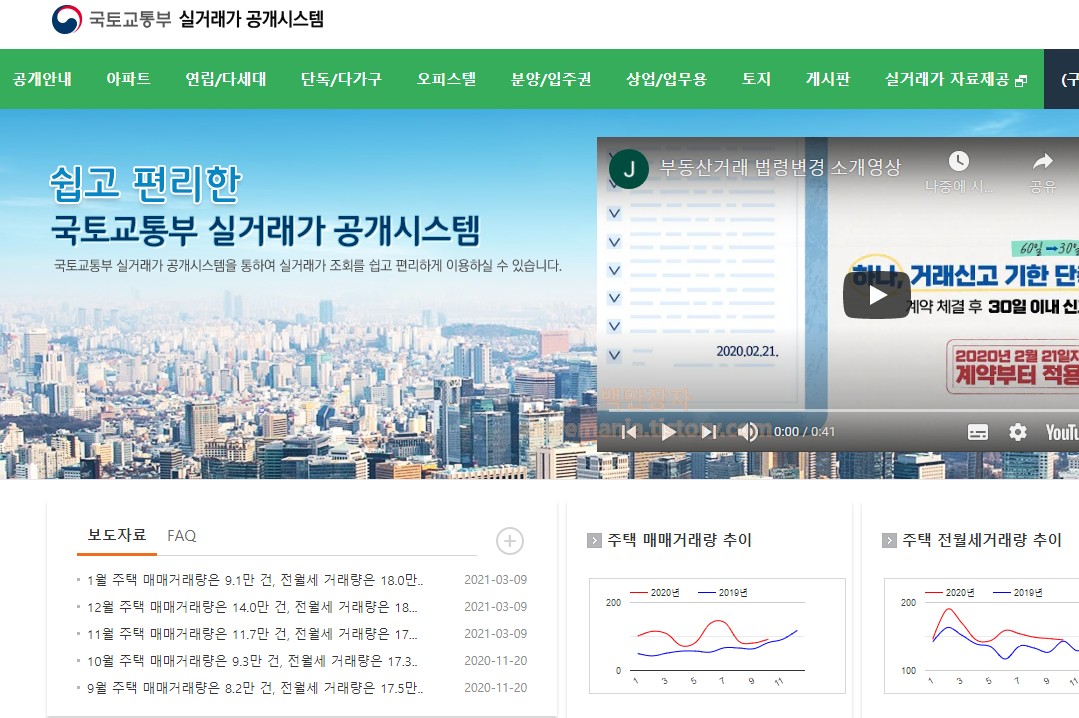Screen dimensions: 1079x718
Task: Open video title 부동산거래 법령변경 소개영상
Action: pyautogui.click(x=780, y=167)
